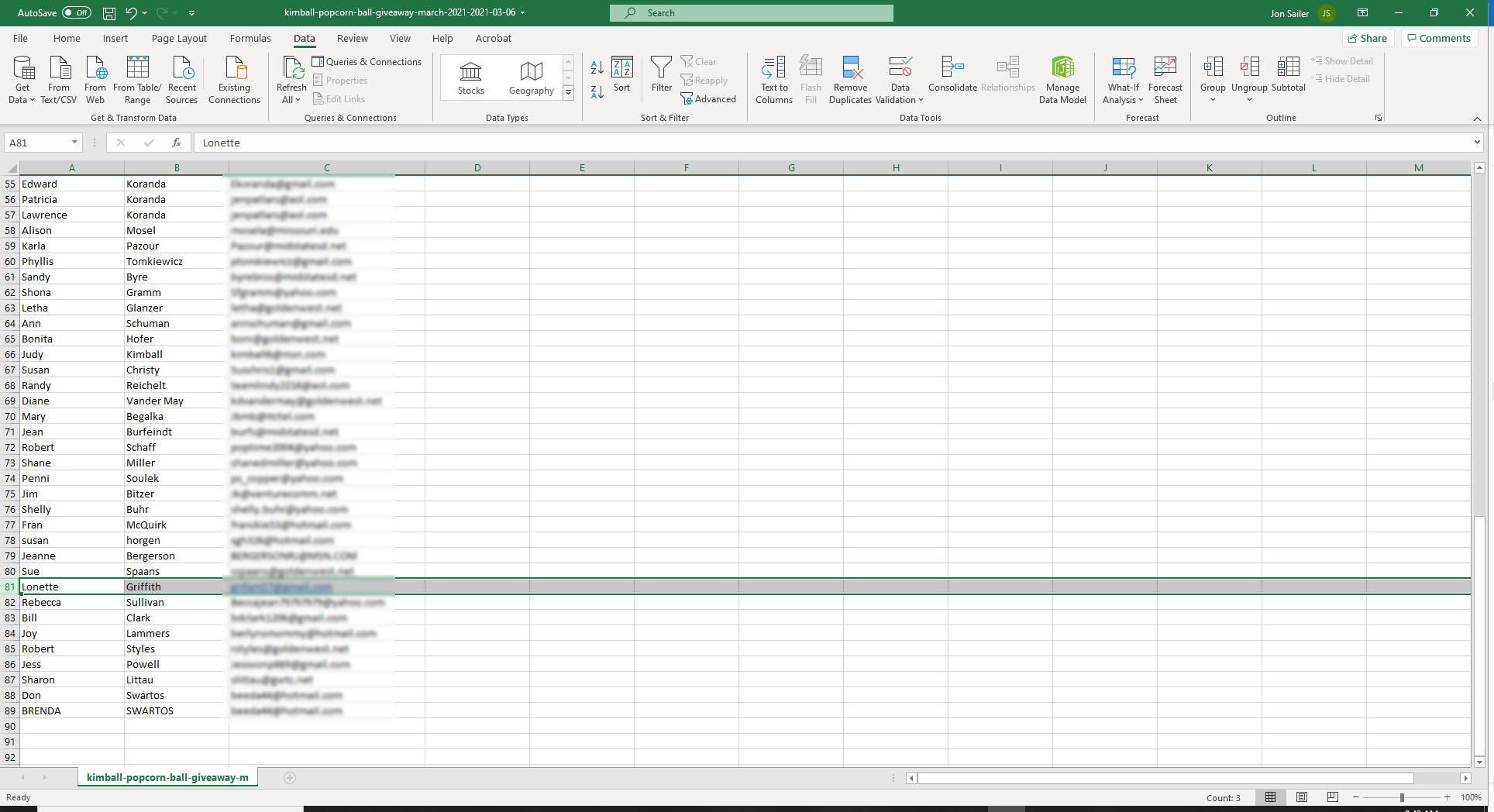Adjust the zoom level slider
The height and width of the screenshot is (812, 1494).
click(1401, 797)
